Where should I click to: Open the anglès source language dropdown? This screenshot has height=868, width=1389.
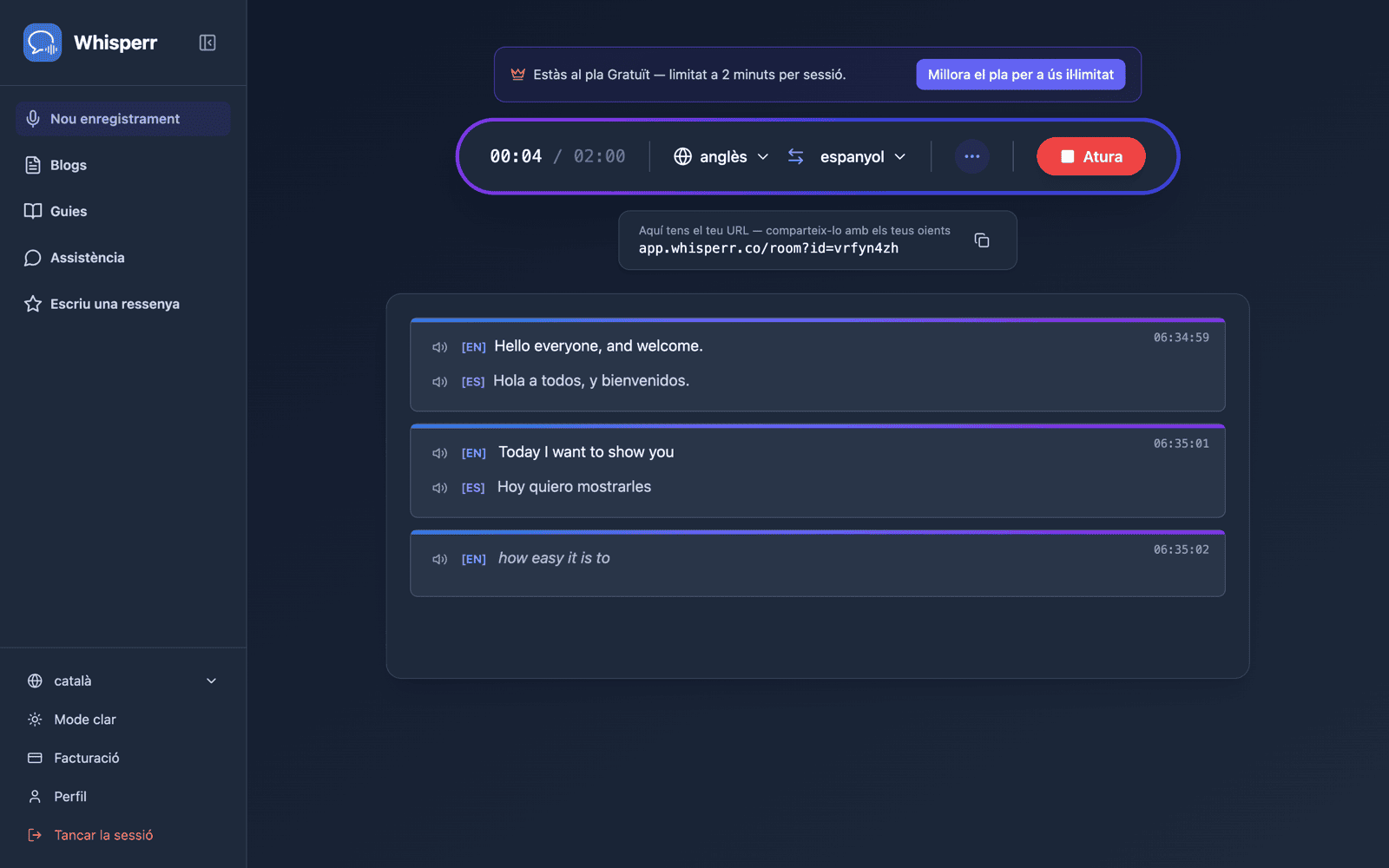[x=721, y=156]
